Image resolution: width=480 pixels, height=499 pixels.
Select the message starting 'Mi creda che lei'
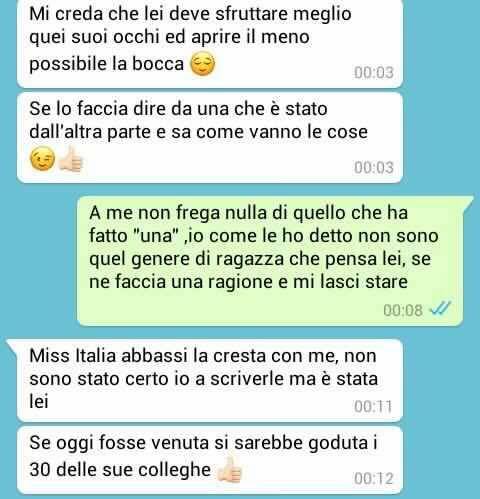pyautogui.click(x=210, y=42)
